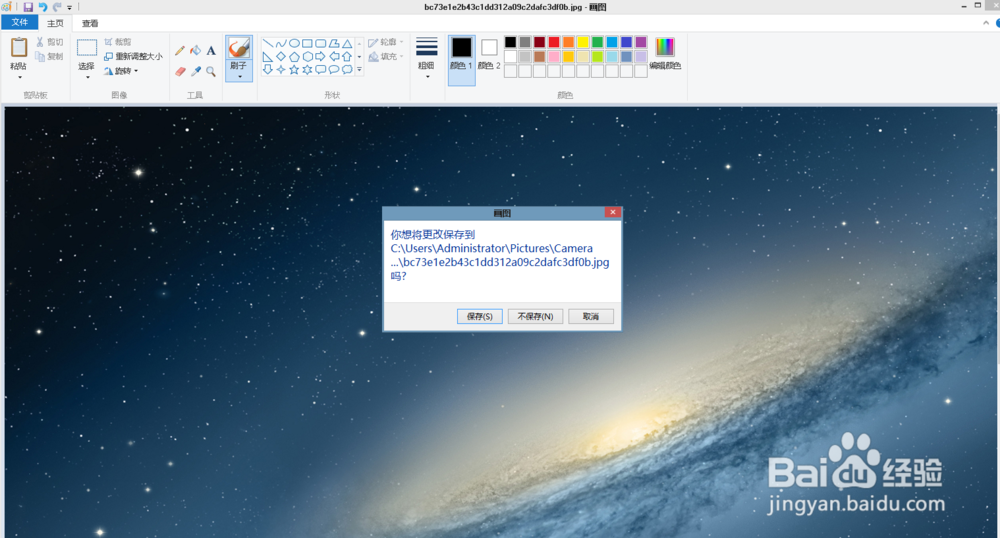Open the 填充 (Fill) dropdown
This screenshot has width=1000, height=538.
(386, 57)
